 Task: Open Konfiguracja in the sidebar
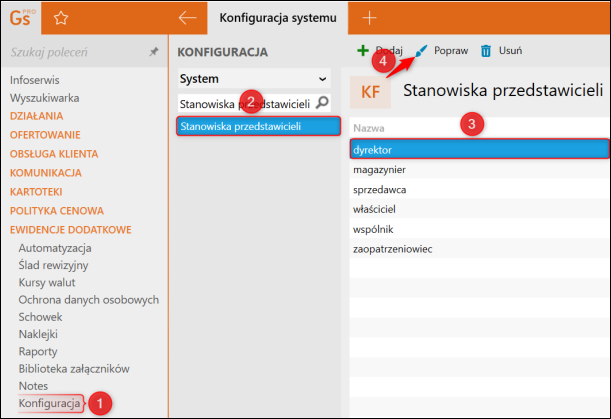(x=49, y=403)
